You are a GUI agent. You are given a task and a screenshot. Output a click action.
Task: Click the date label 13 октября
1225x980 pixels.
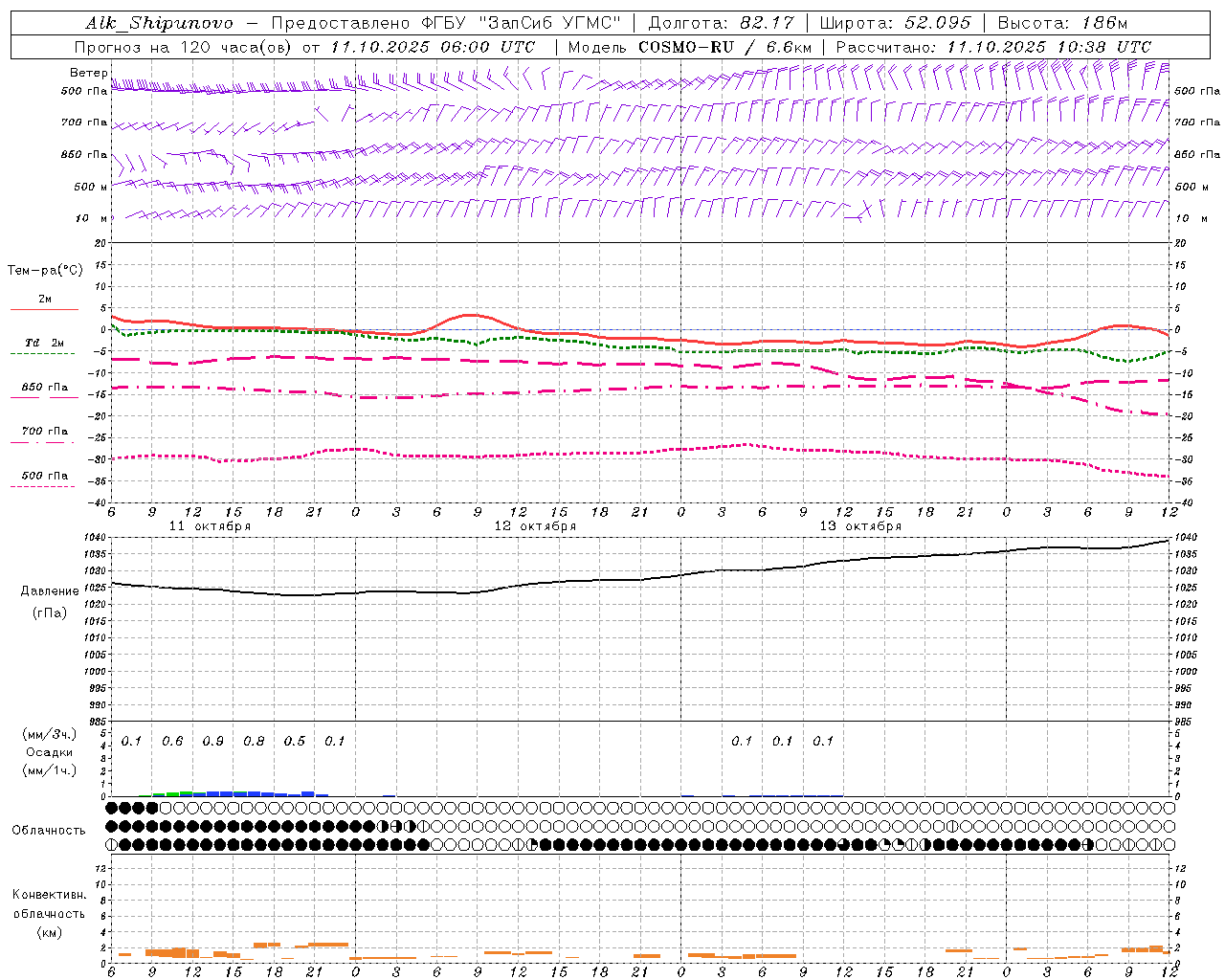tap(860, 526)
